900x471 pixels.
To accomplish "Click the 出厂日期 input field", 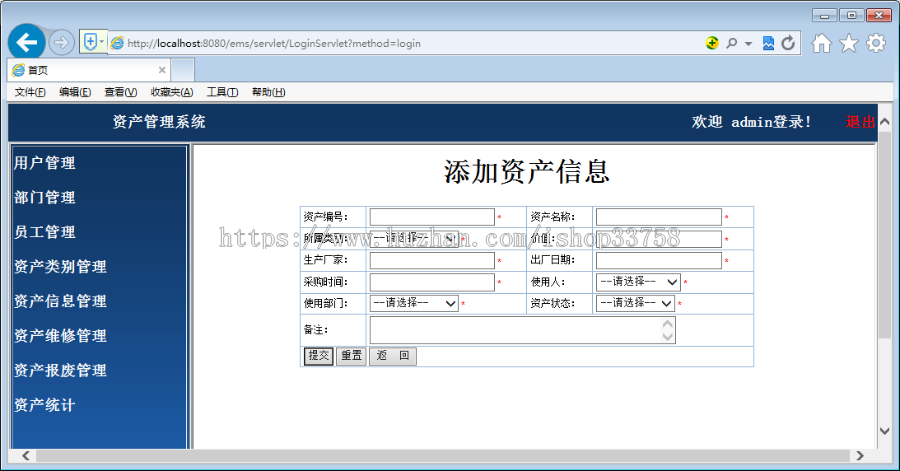I will [658, 260].
